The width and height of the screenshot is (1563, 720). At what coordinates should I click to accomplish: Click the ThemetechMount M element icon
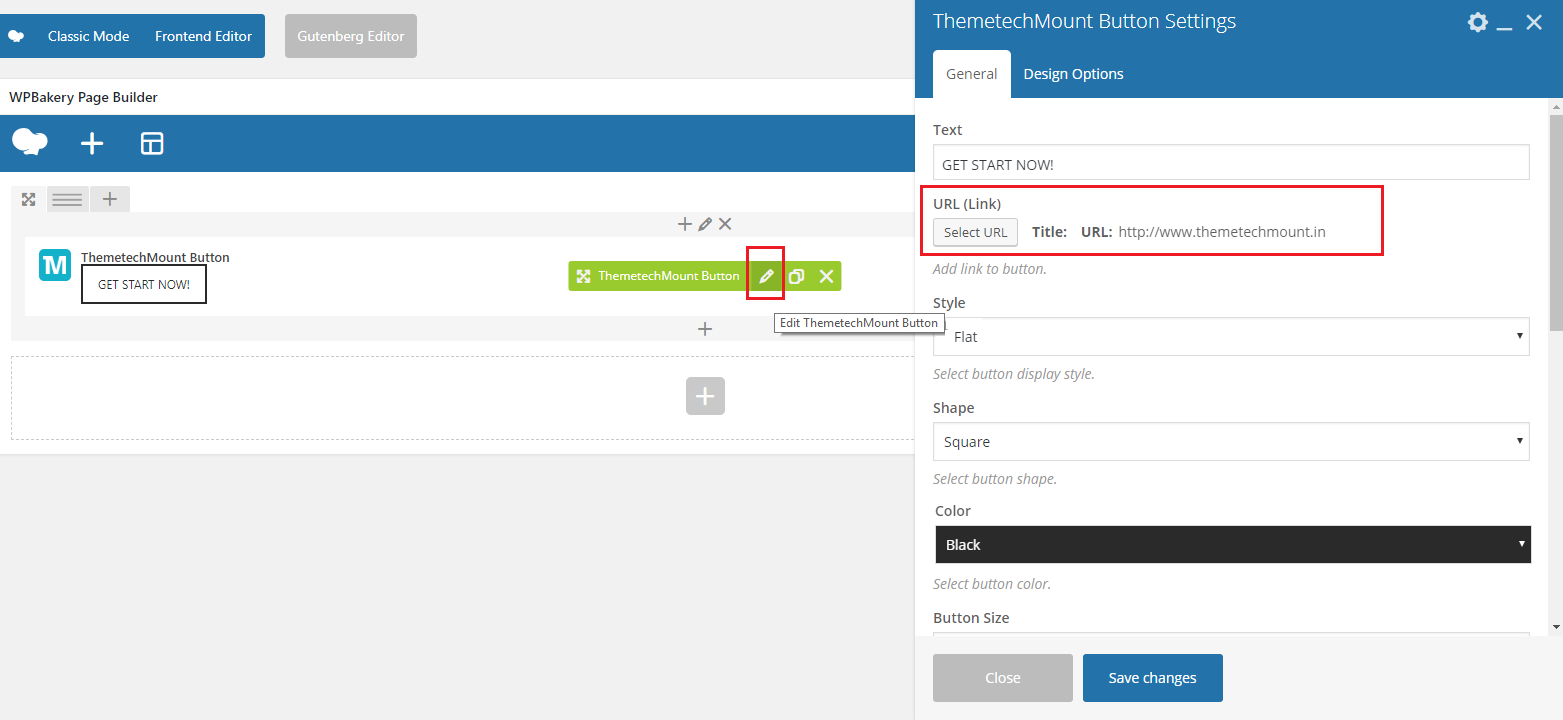tap(55, 265)
